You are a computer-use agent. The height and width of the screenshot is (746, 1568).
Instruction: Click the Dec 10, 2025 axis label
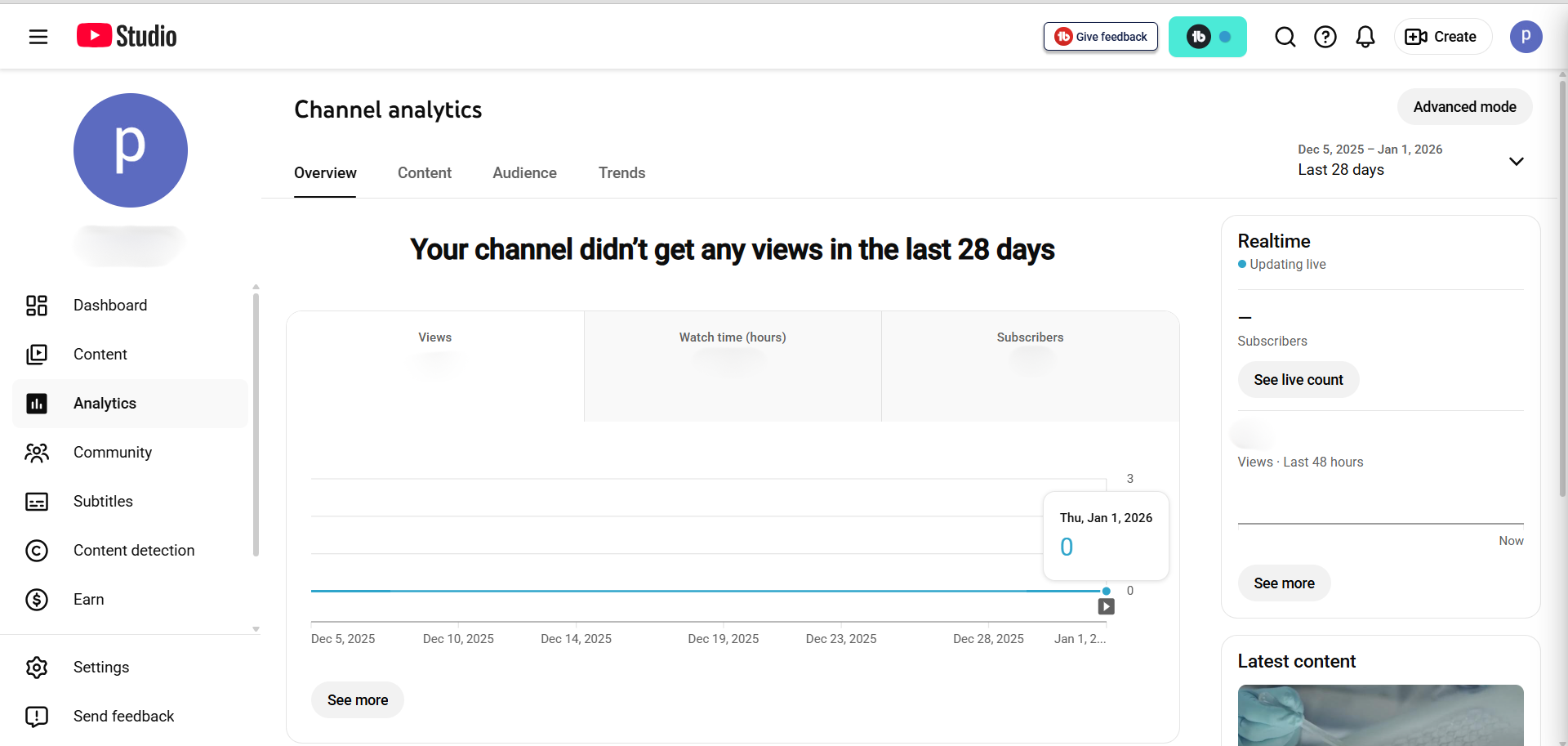pyautogui.click(x=458, y=639)
